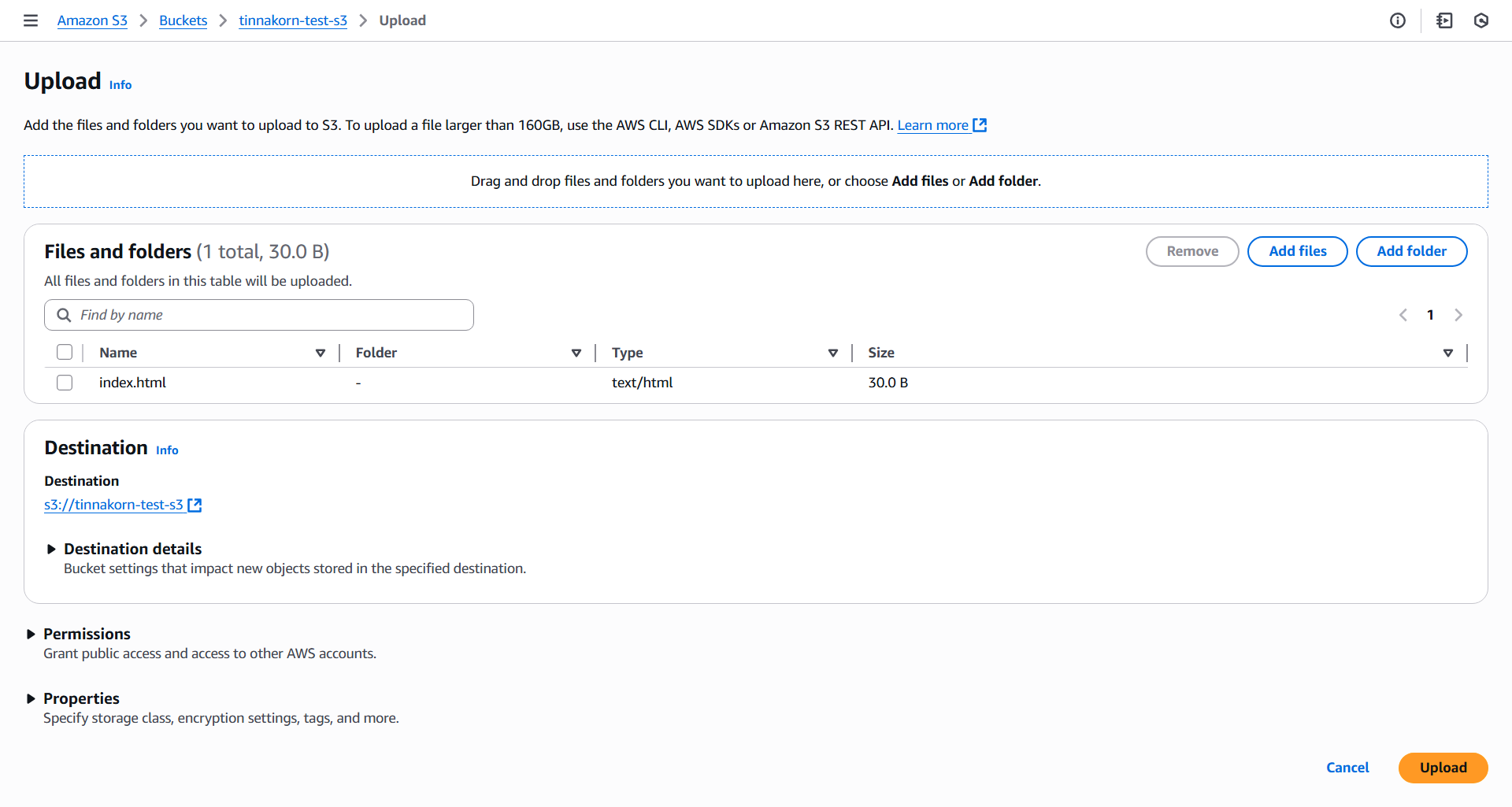Click the hexagon settings icon in header
Image resolution: width=1512 pixels, height=807 pixels.
(x=1481, y=20)
